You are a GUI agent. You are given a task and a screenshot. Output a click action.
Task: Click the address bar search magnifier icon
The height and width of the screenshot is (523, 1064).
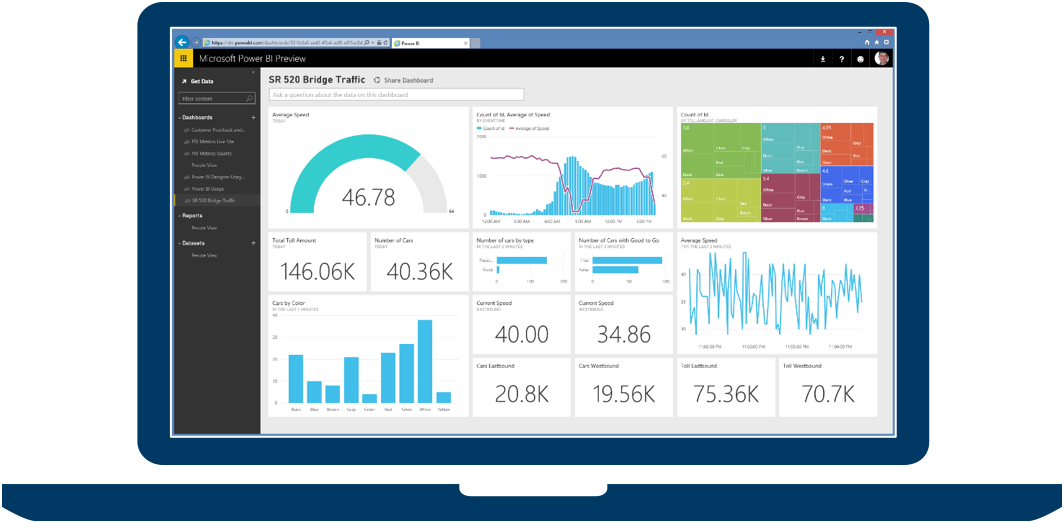tap(366, 43)
